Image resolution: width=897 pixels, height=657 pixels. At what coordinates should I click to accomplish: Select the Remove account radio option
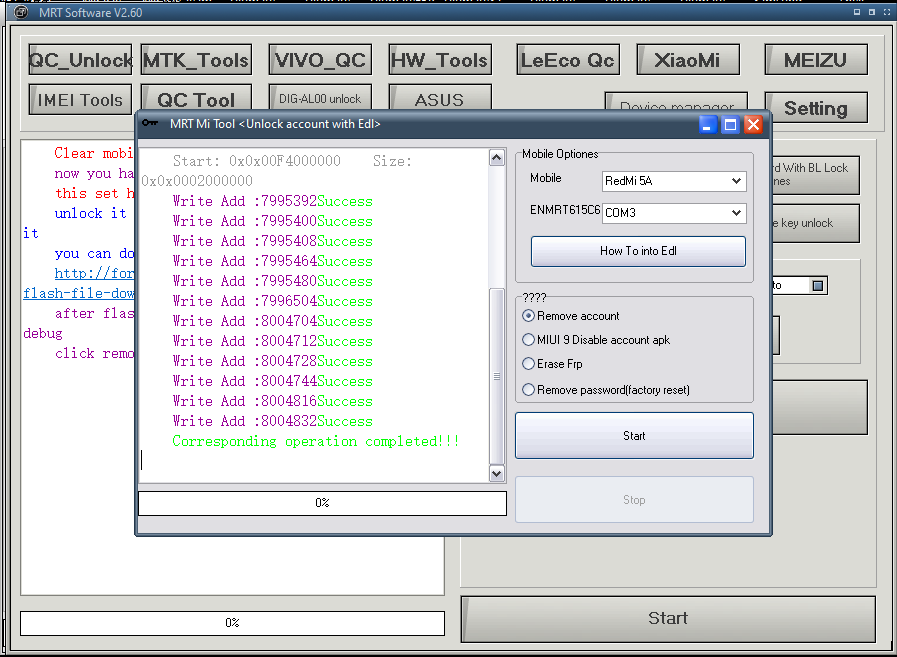[x=570, y=316]
